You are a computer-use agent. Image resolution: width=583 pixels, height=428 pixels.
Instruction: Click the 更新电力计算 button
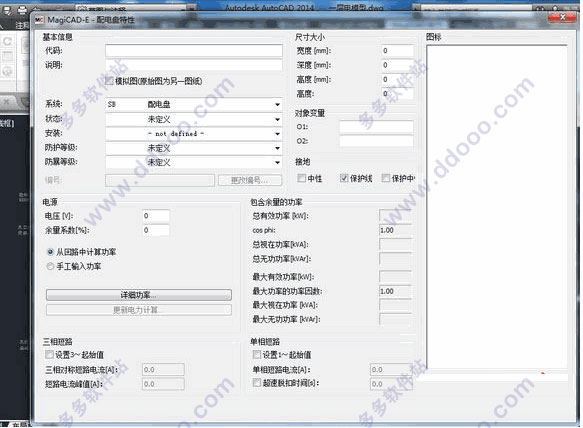(139, 310)
